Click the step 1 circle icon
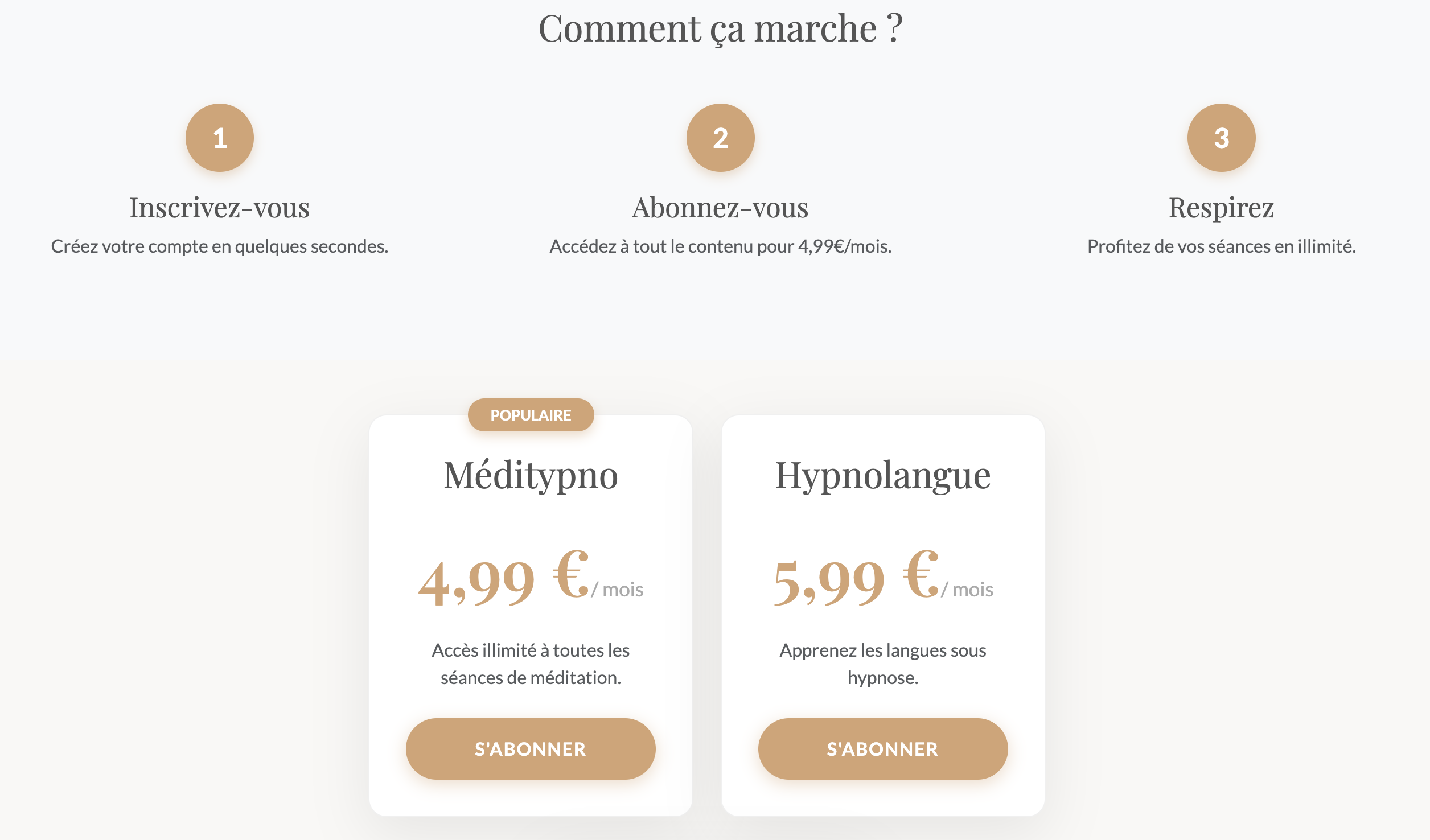 [x=220, y=138]
